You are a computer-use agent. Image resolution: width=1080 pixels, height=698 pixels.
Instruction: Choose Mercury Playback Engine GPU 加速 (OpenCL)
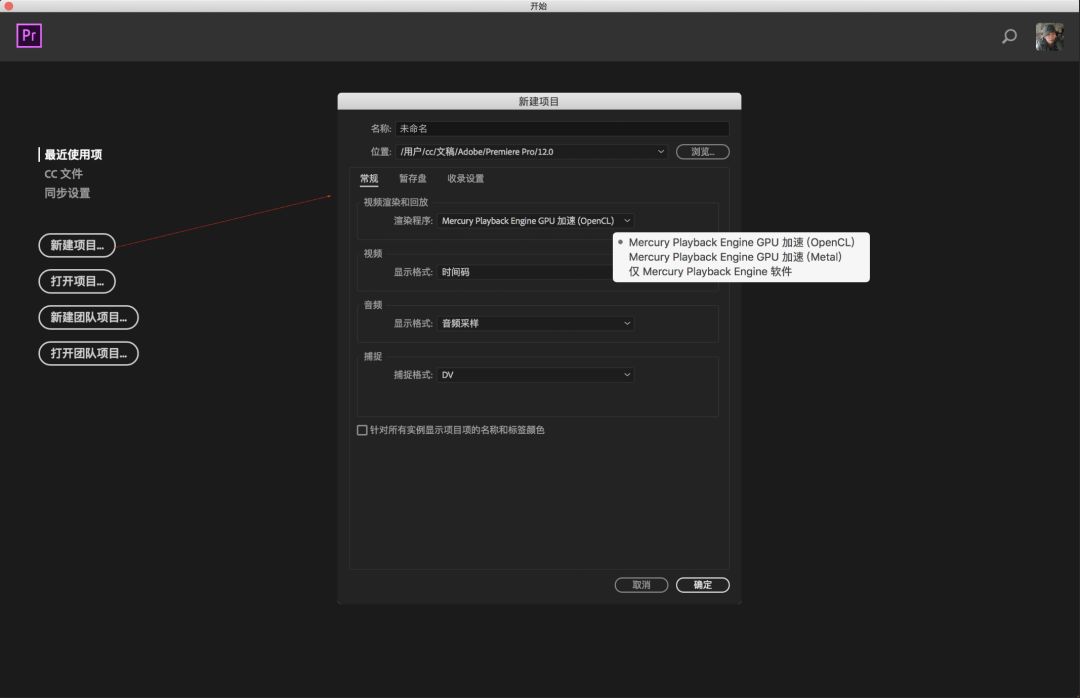tap(741, 243)
